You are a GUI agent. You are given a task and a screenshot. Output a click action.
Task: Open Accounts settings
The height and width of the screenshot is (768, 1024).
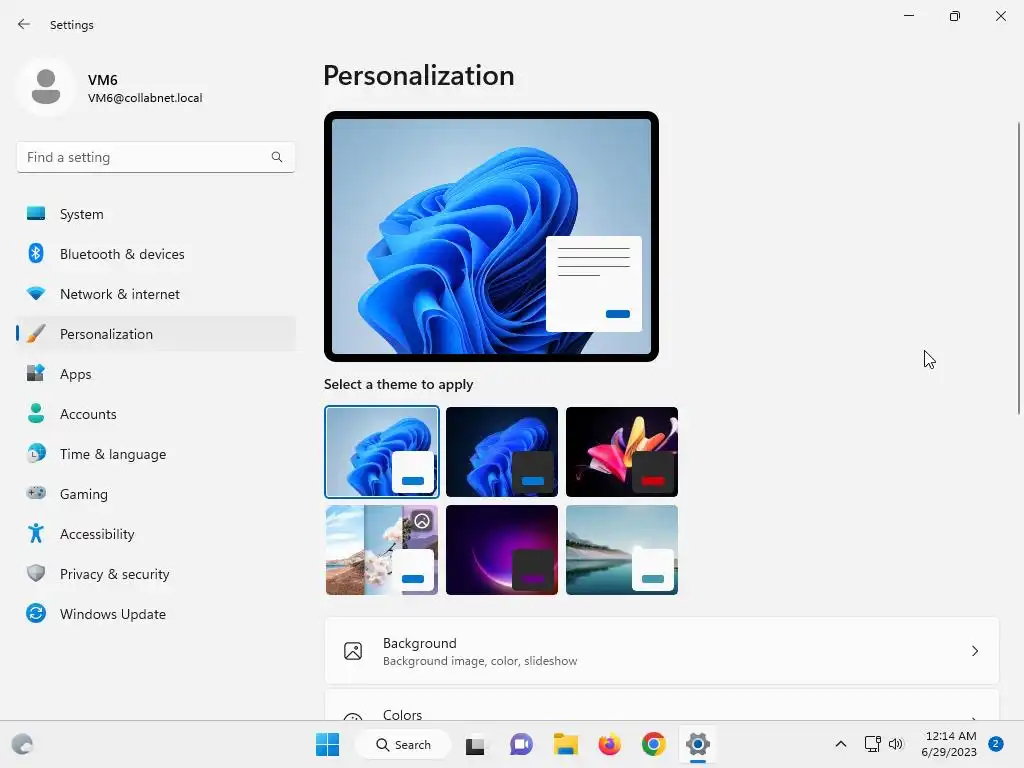[156, 413]
